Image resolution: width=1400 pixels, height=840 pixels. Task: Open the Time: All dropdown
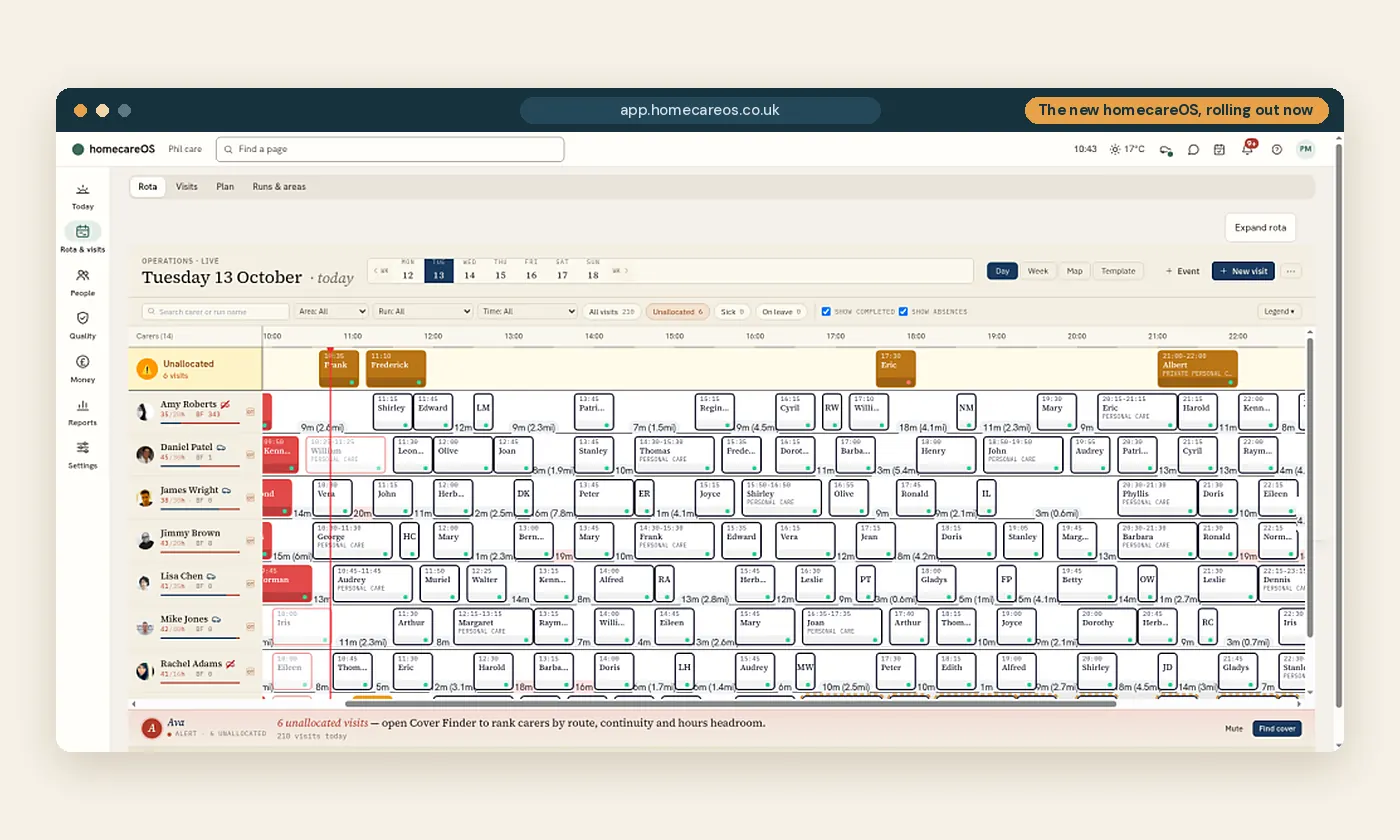[x=527, y=312]
